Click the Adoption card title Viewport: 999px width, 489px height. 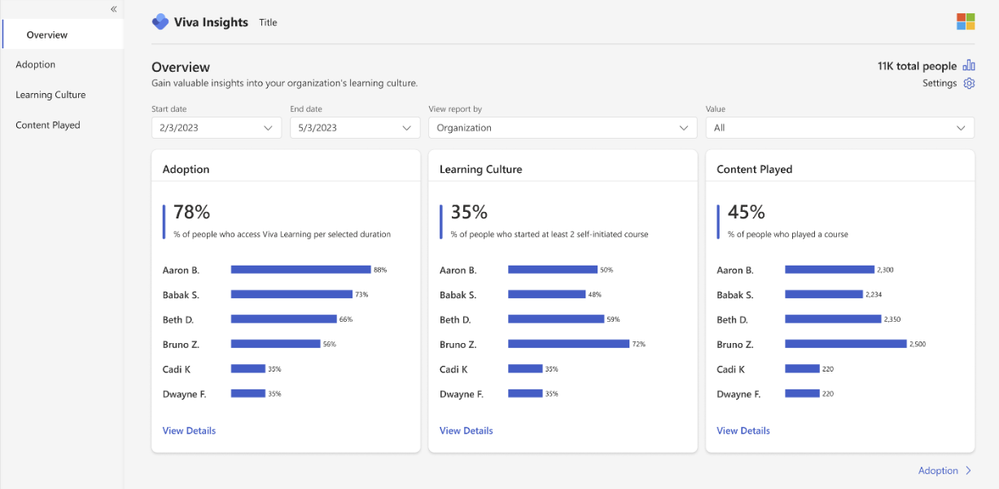tap(186, 169)
